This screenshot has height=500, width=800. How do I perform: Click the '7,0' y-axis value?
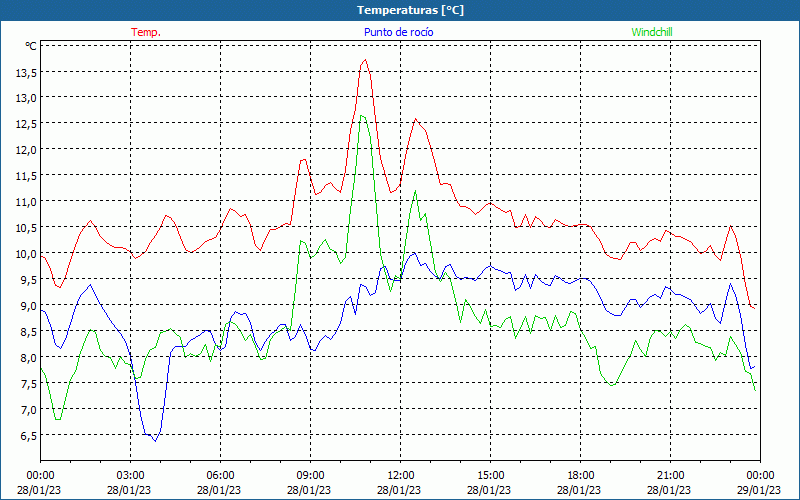pyautogui.click(x=29, y=410)
